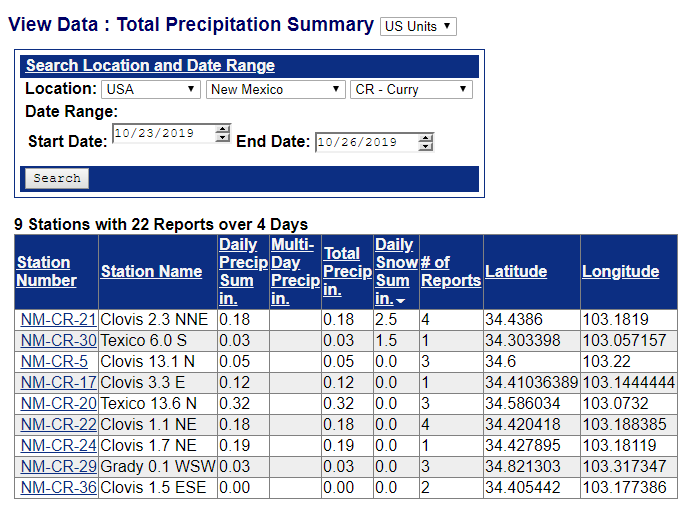
Task: Increase the End Date with up arrow
Action: coord(426,138)
